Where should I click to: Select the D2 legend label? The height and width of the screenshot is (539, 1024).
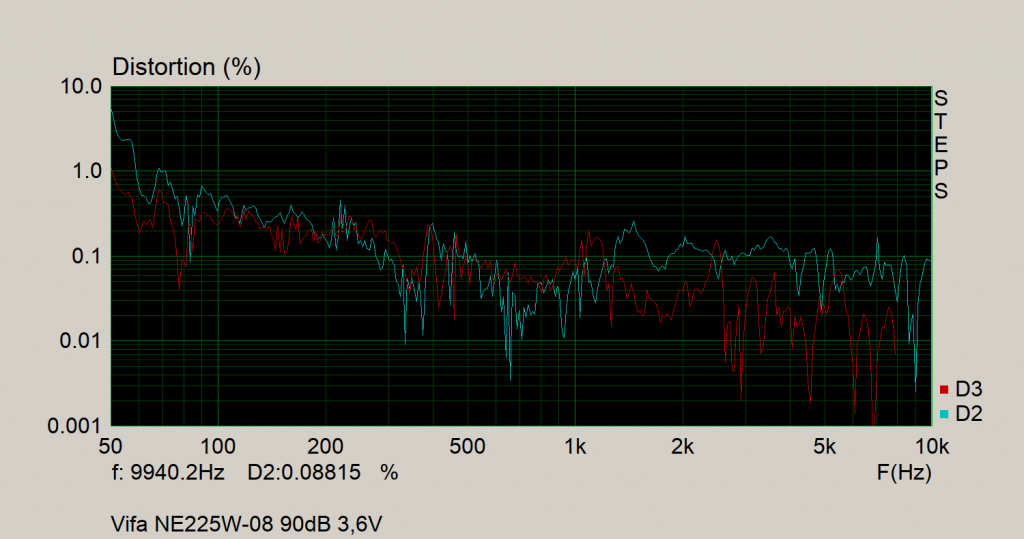[x=968, y=414]
